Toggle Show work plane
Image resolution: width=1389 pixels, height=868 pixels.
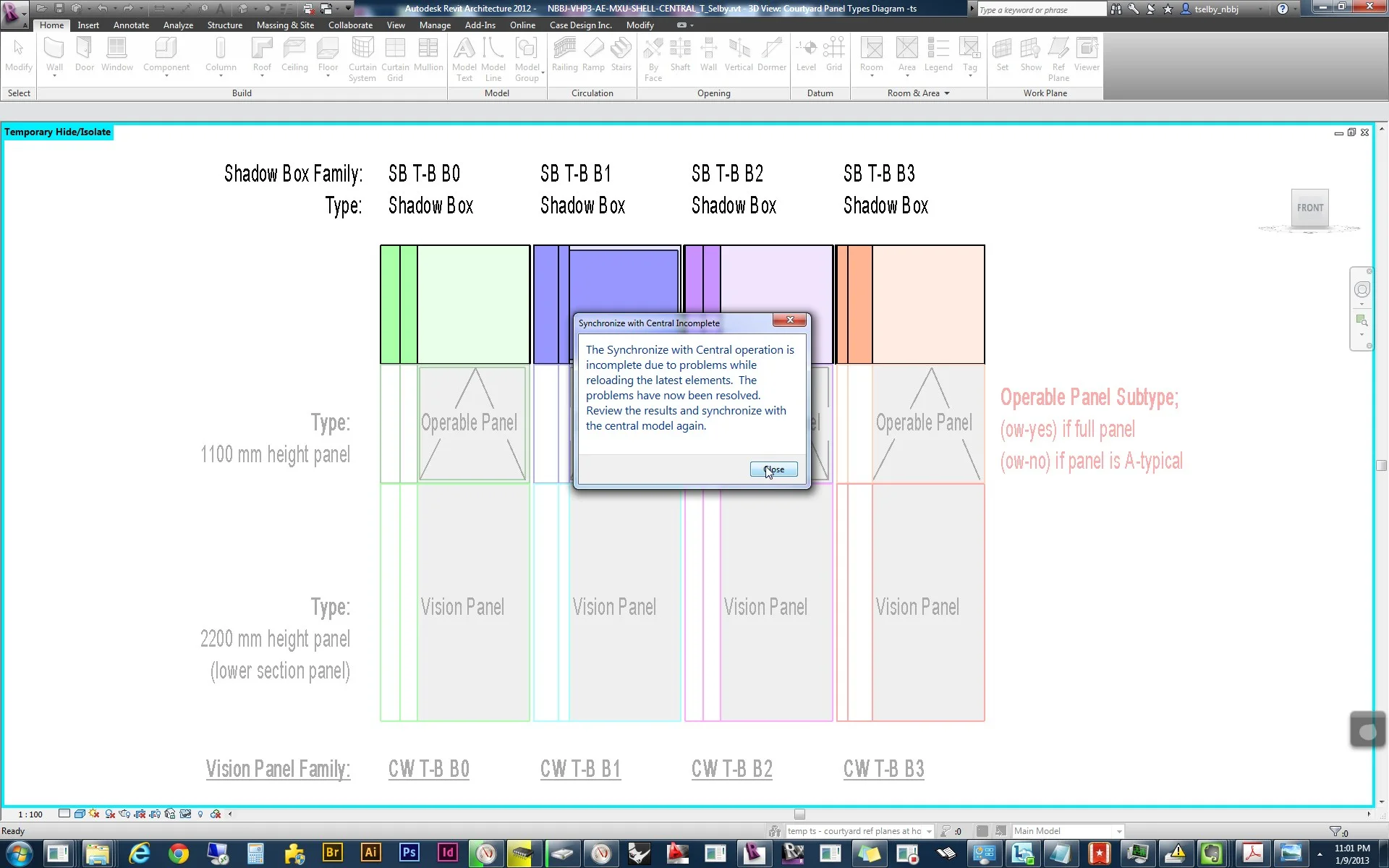(1031, 55)
